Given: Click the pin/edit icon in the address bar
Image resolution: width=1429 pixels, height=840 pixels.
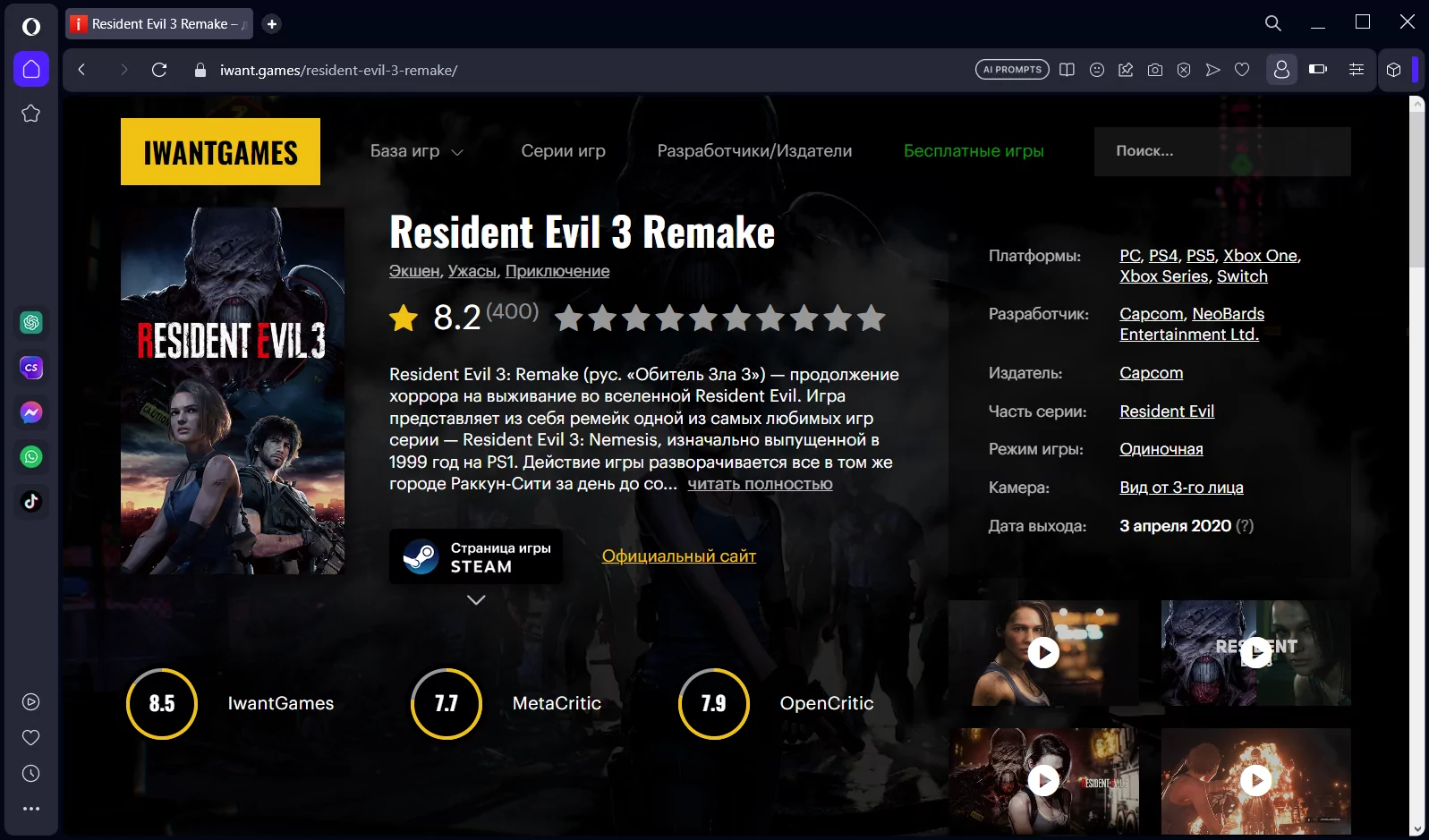Looking at the screenshot, I should (x=1126, y=70).
